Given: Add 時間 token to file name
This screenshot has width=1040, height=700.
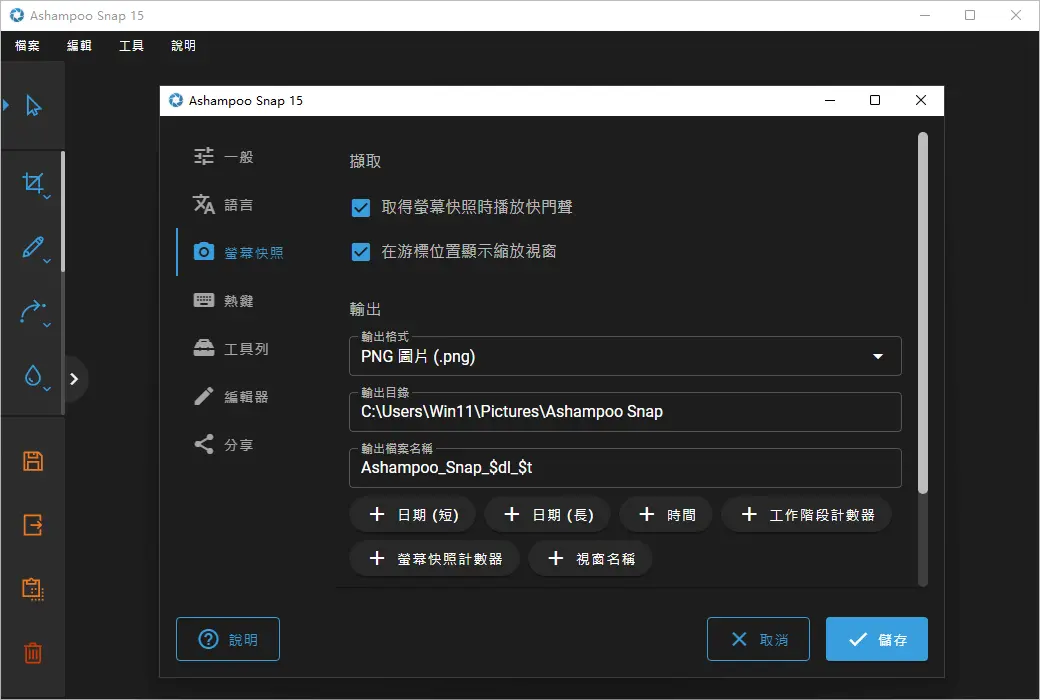Looking at the screenshot, I should (666, 515).
